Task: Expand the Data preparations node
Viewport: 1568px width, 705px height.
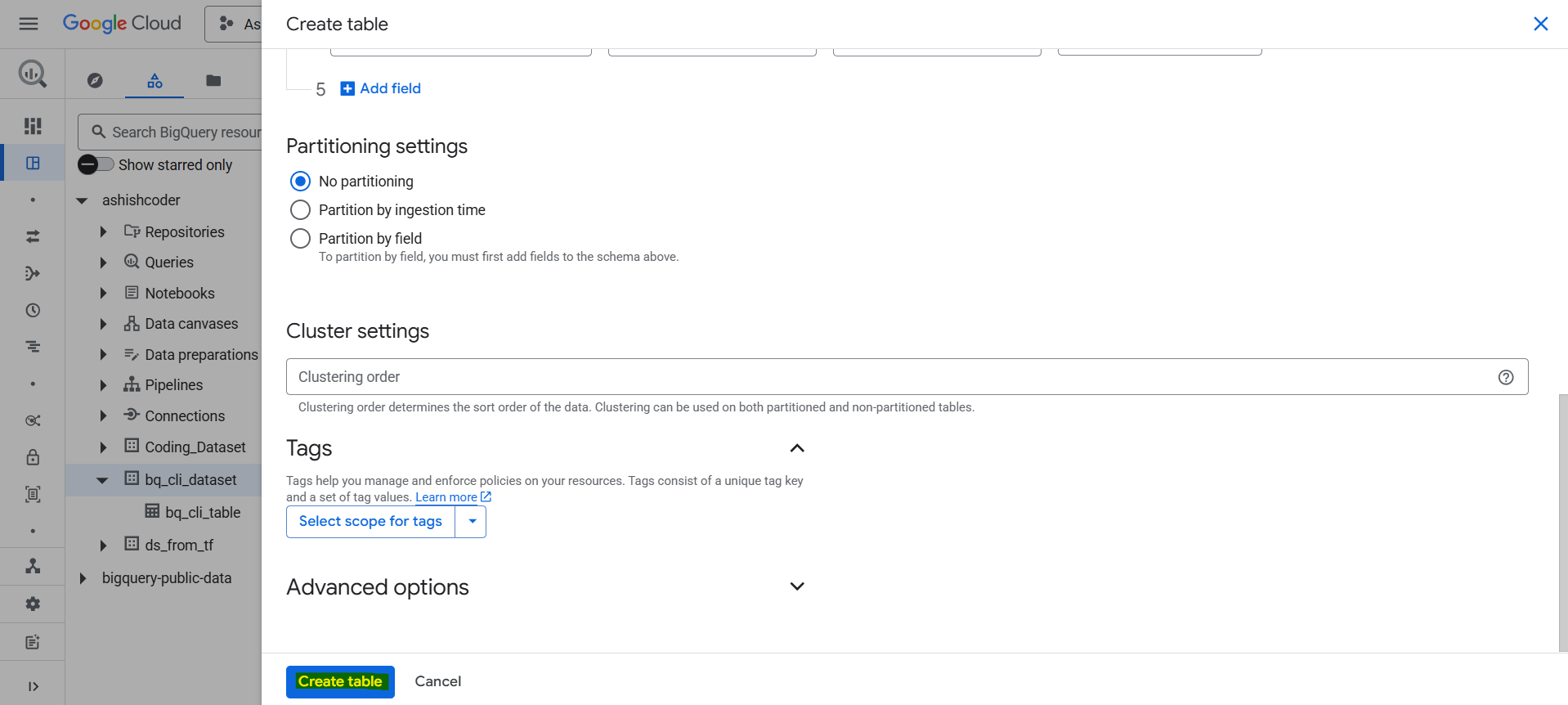Action: 103,354
